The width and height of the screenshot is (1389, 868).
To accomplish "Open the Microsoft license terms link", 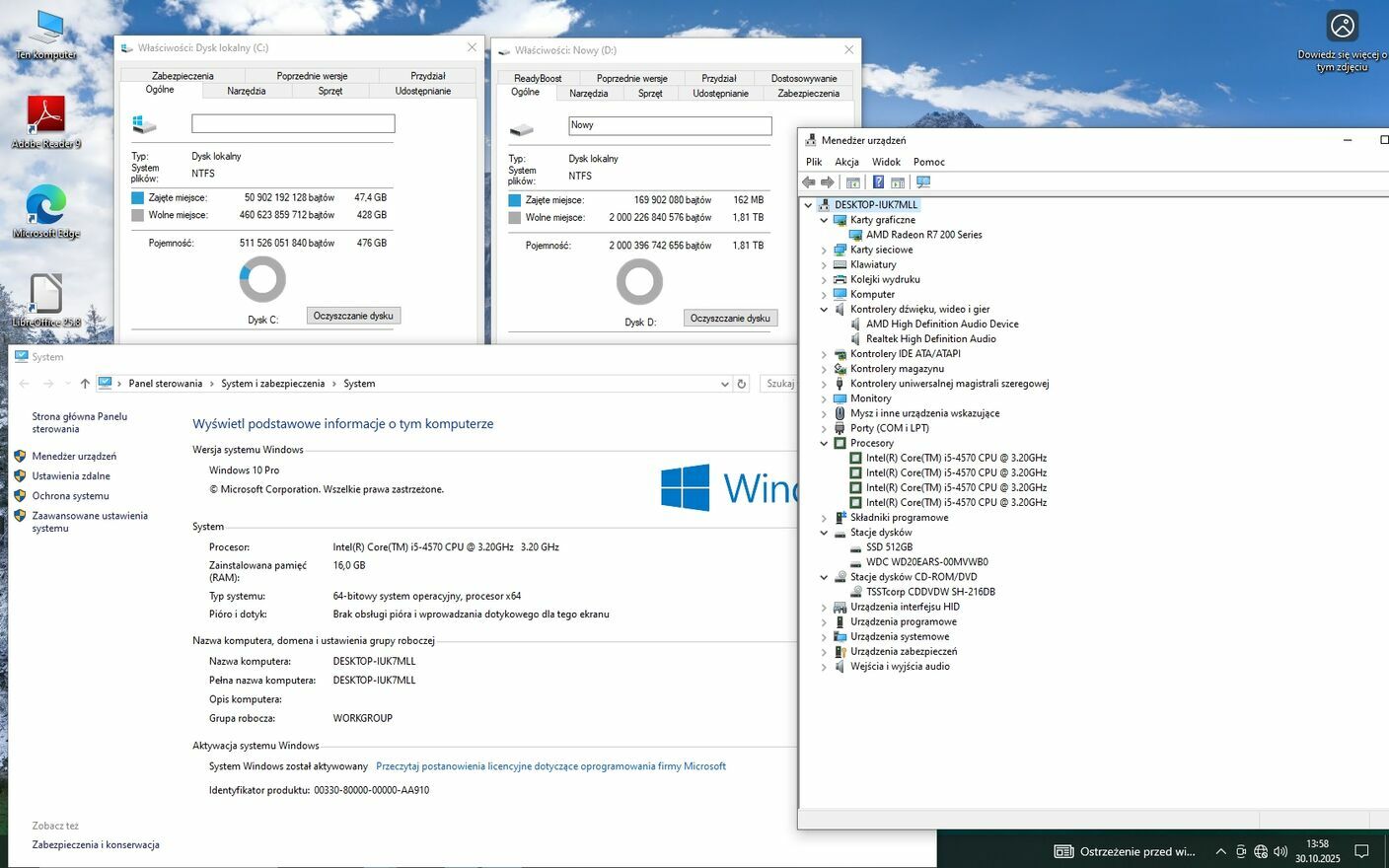I will click(x=550, y=766).
